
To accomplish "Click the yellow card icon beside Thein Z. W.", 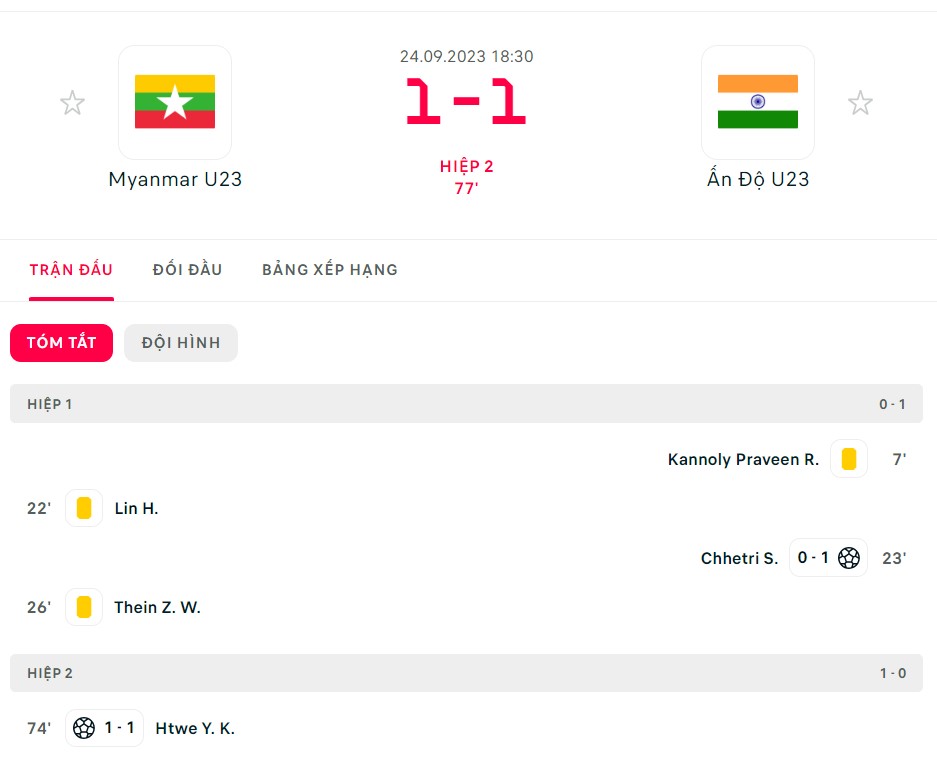I will 84,607.
